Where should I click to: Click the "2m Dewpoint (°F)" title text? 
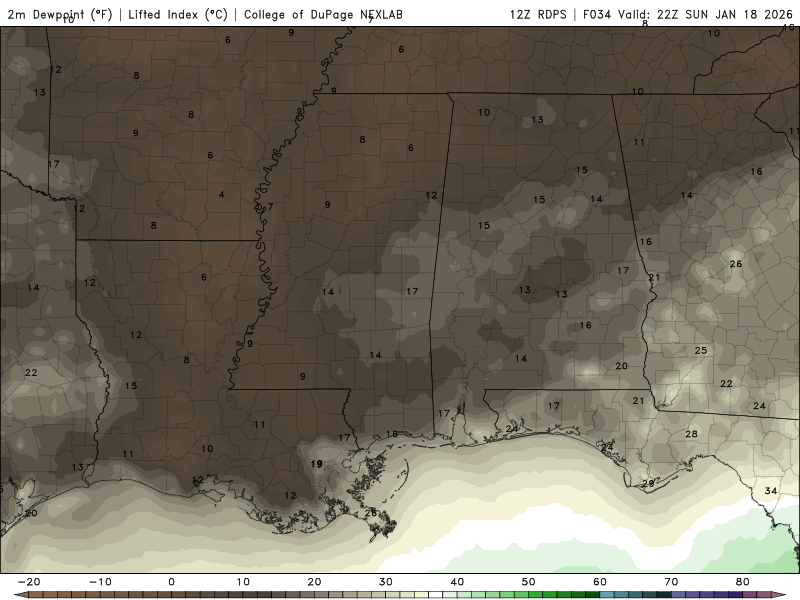pos(60,15)
